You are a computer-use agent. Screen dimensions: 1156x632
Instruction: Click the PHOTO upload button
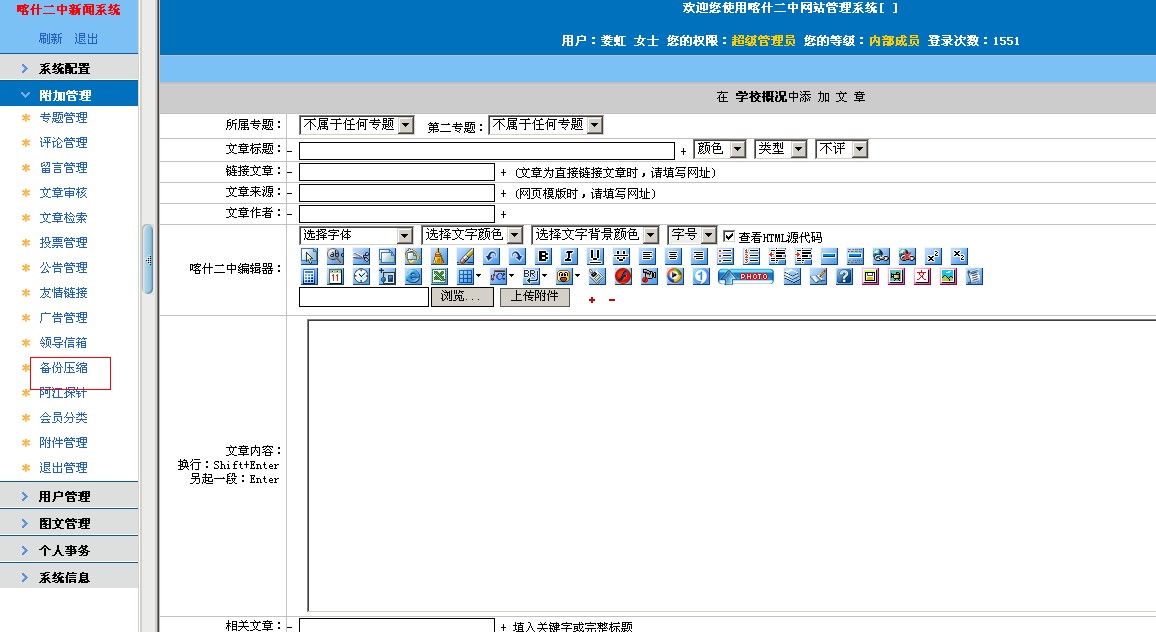point(746,277)
